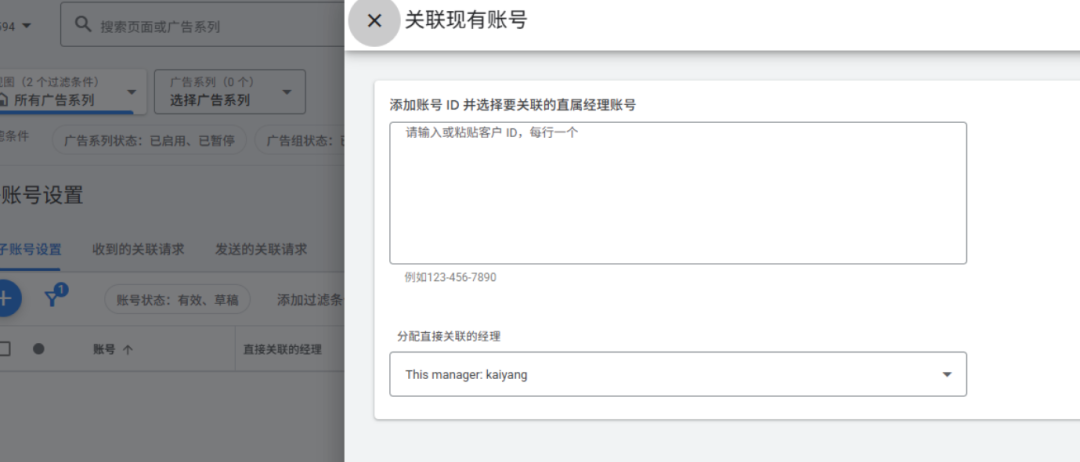This screenshot has width=1080, height=462.
Task: Click the status dot column header
Action: 39,349
